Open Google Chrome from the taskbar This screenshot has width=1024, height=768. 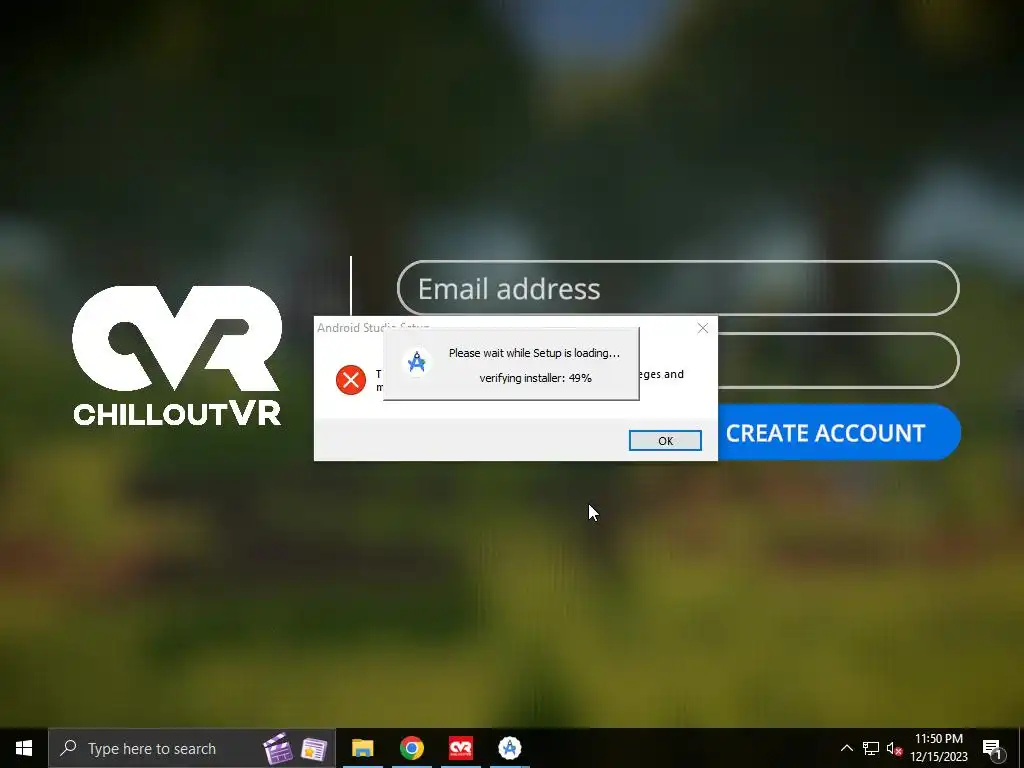click(411, 748)
